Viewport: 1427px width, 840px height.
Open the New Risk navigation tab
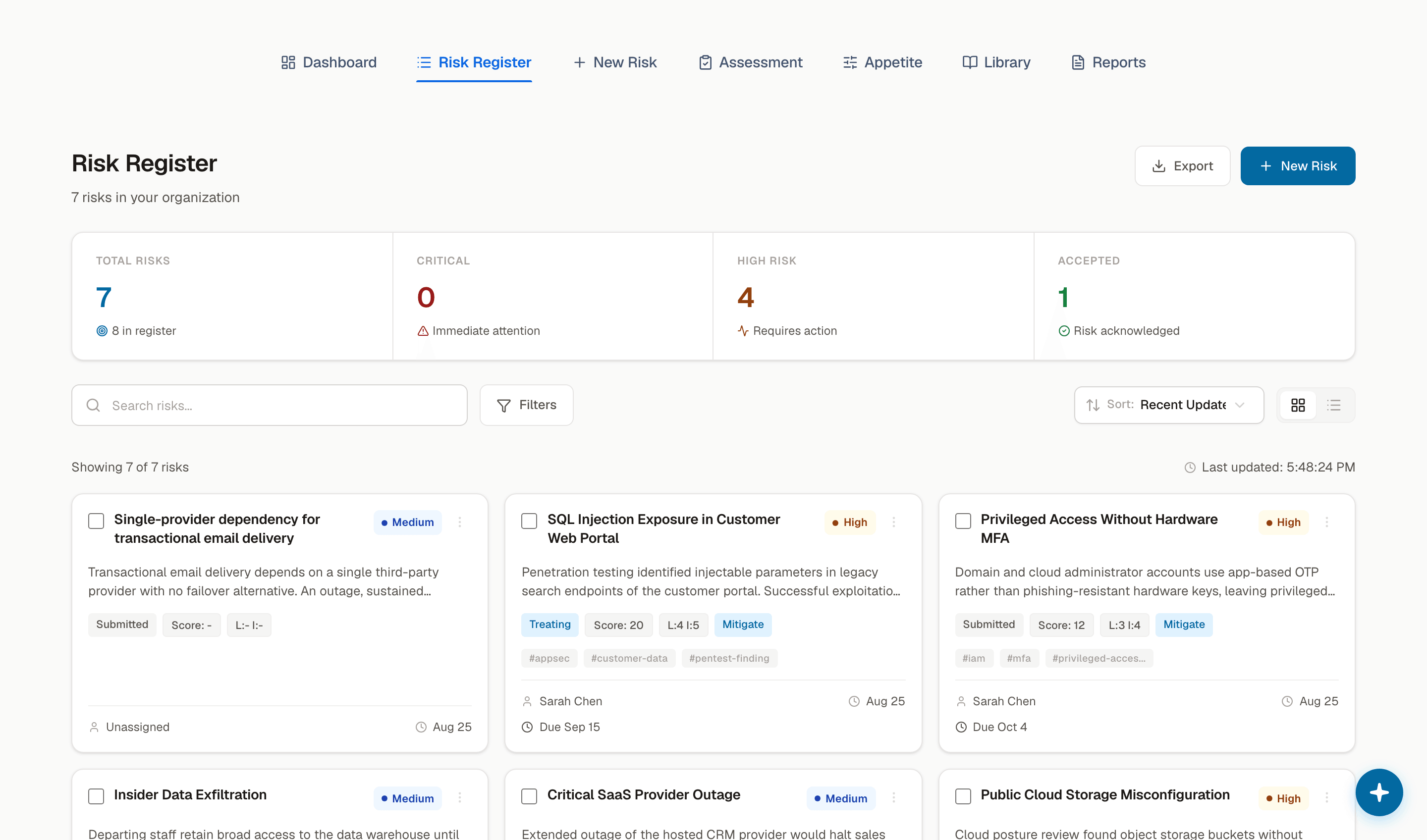615,62
